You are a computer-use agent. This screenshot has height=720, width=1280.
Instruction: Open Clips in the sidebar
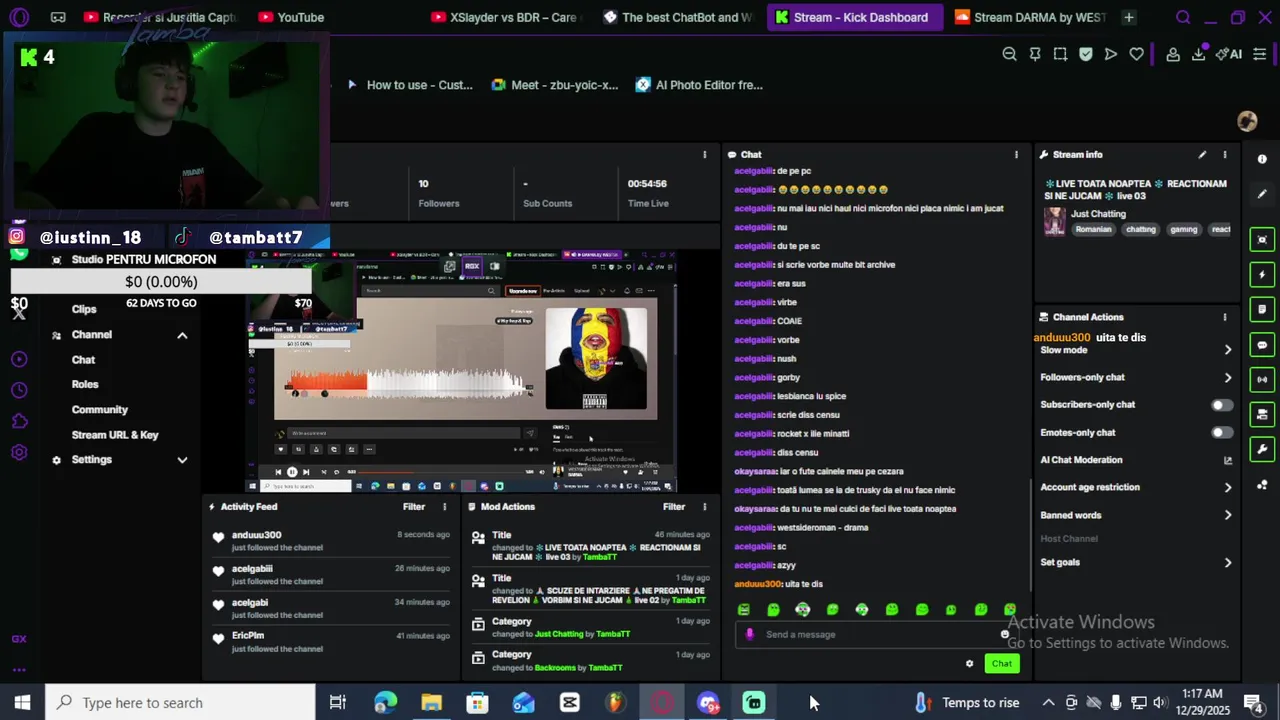click(x=84, y=310)
